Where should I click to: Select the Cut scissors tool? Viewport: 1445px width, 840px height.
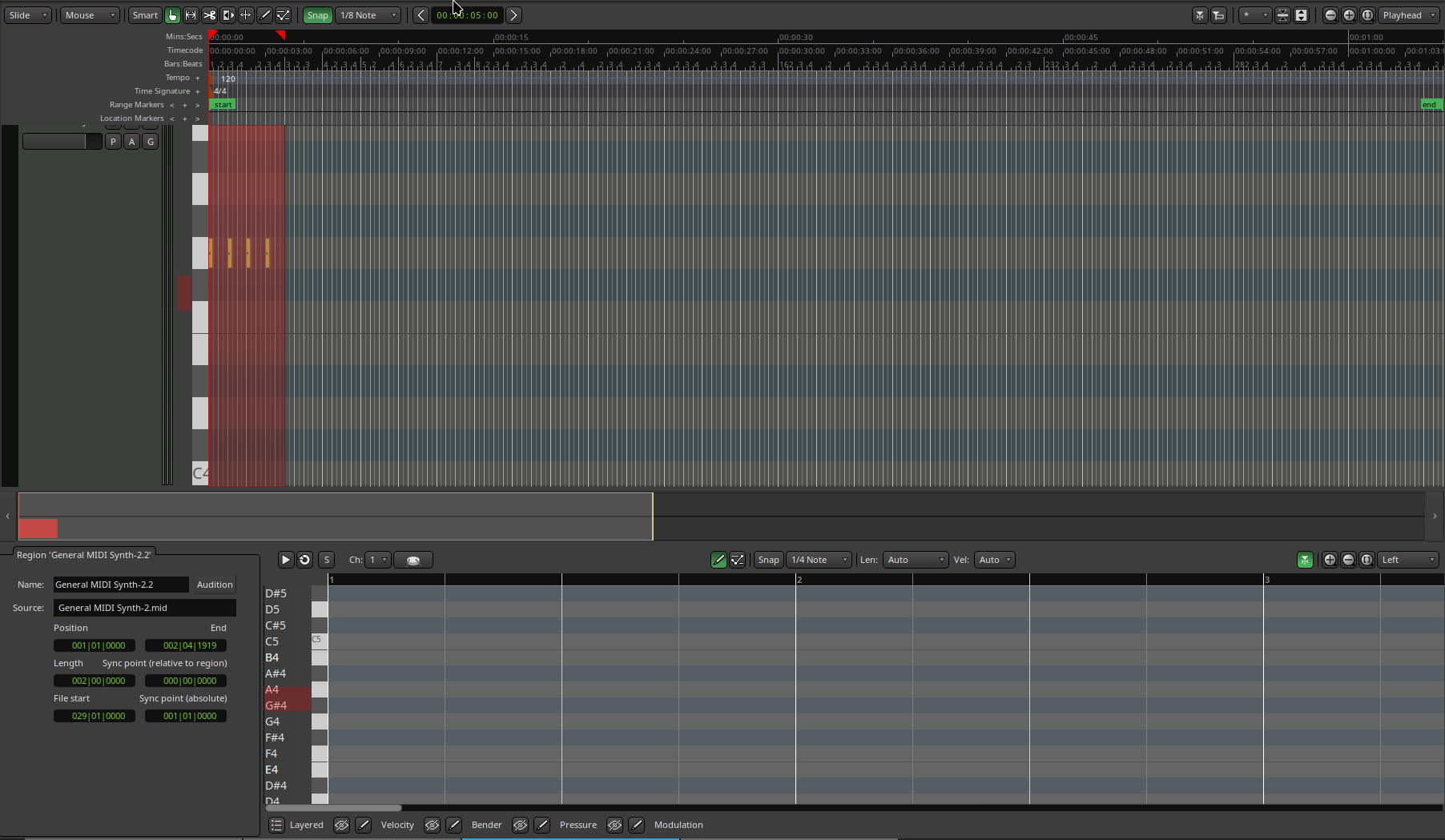tap(209, 15)
